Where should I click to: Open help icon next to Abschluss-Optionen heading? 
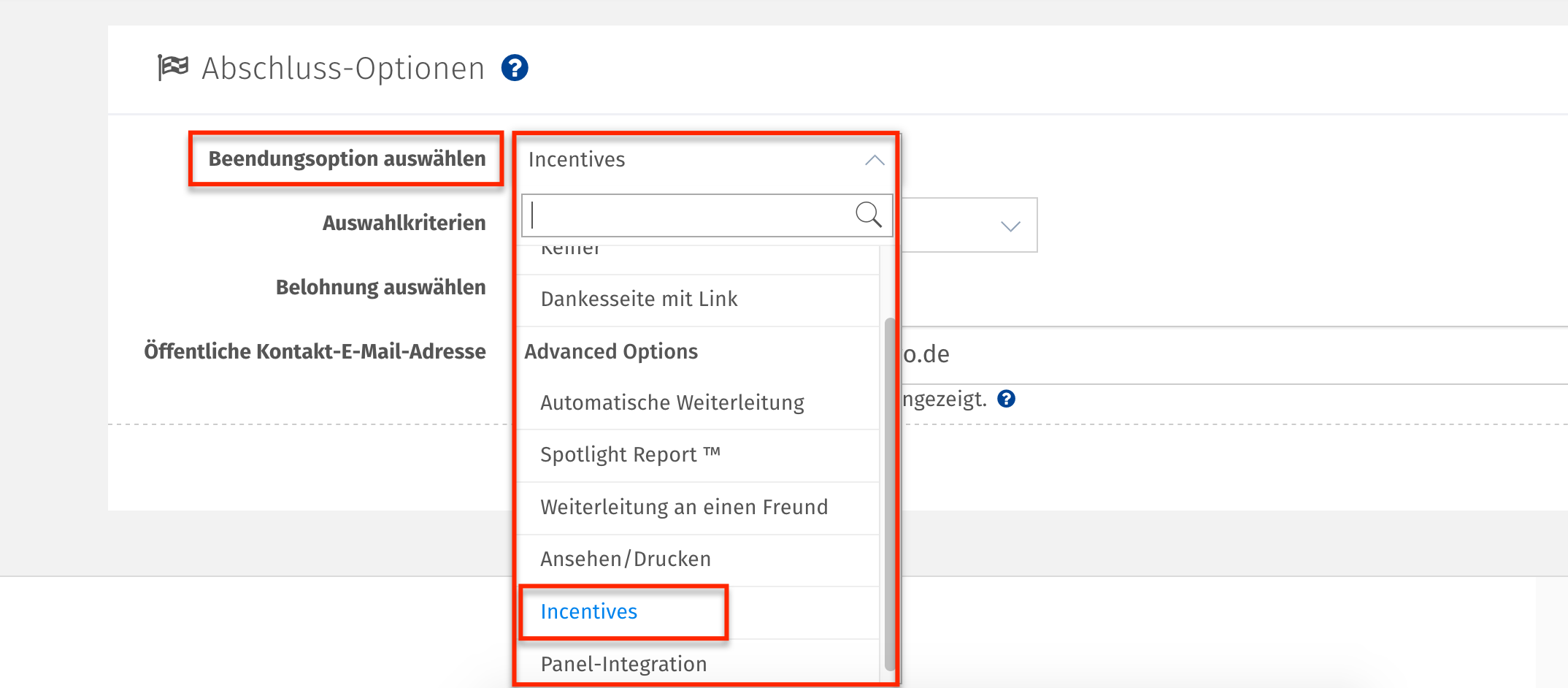pyautogui.click(x=515, y=68)
